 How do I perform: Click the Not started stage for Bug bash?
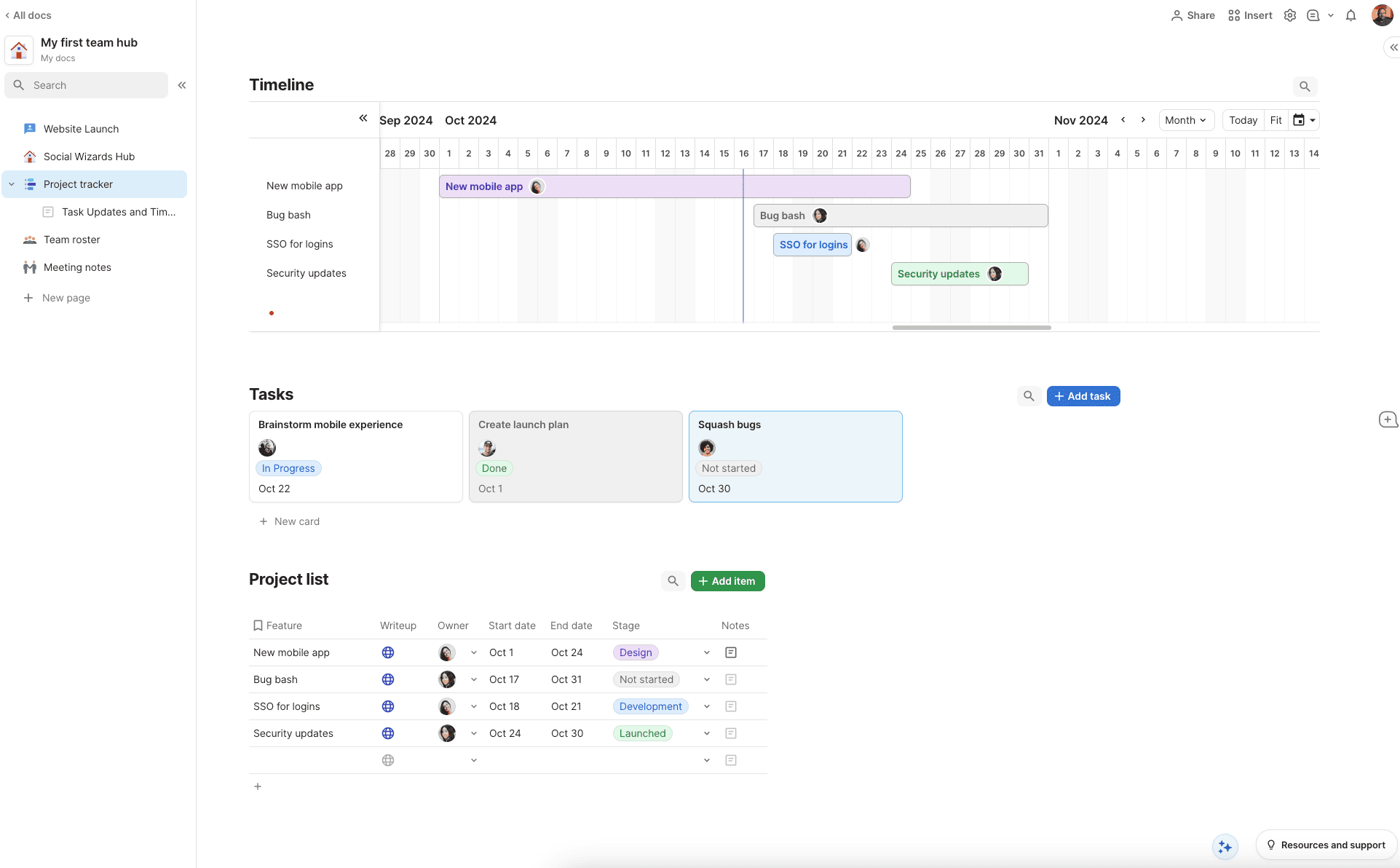click(646, 679)
